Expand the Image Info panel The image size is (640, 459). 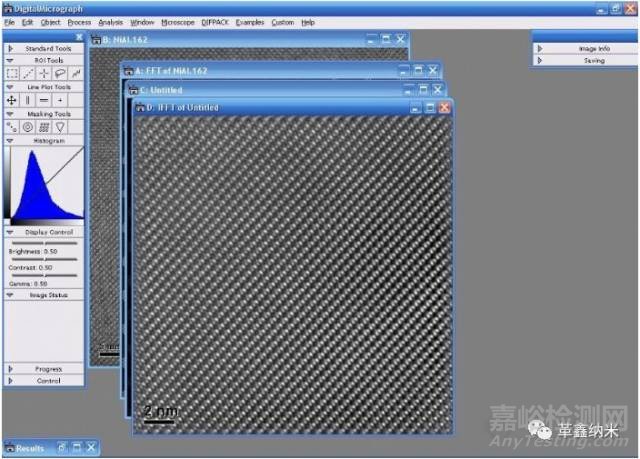(539, 48)
